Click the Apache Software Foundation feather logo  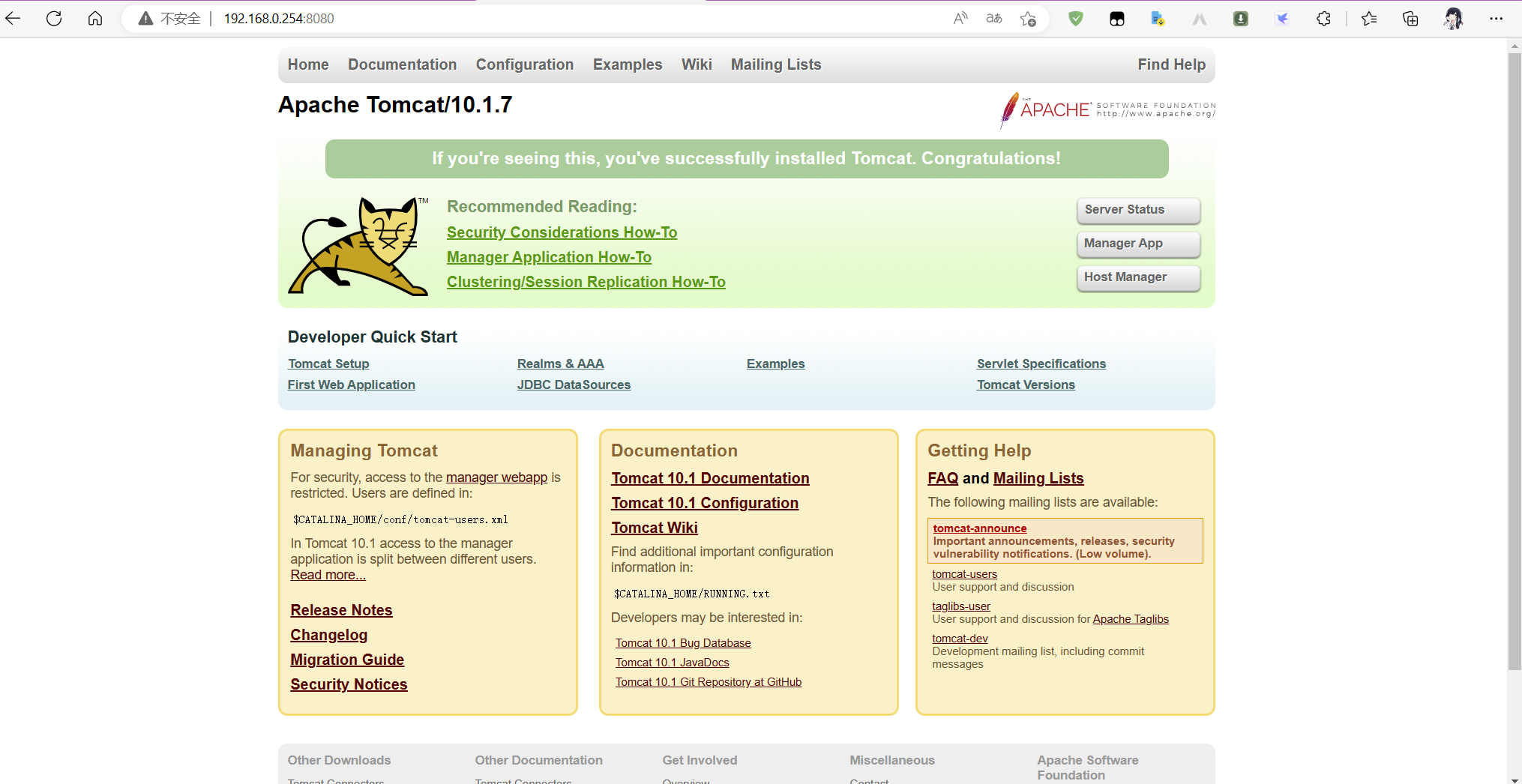tap(1108, 110)
